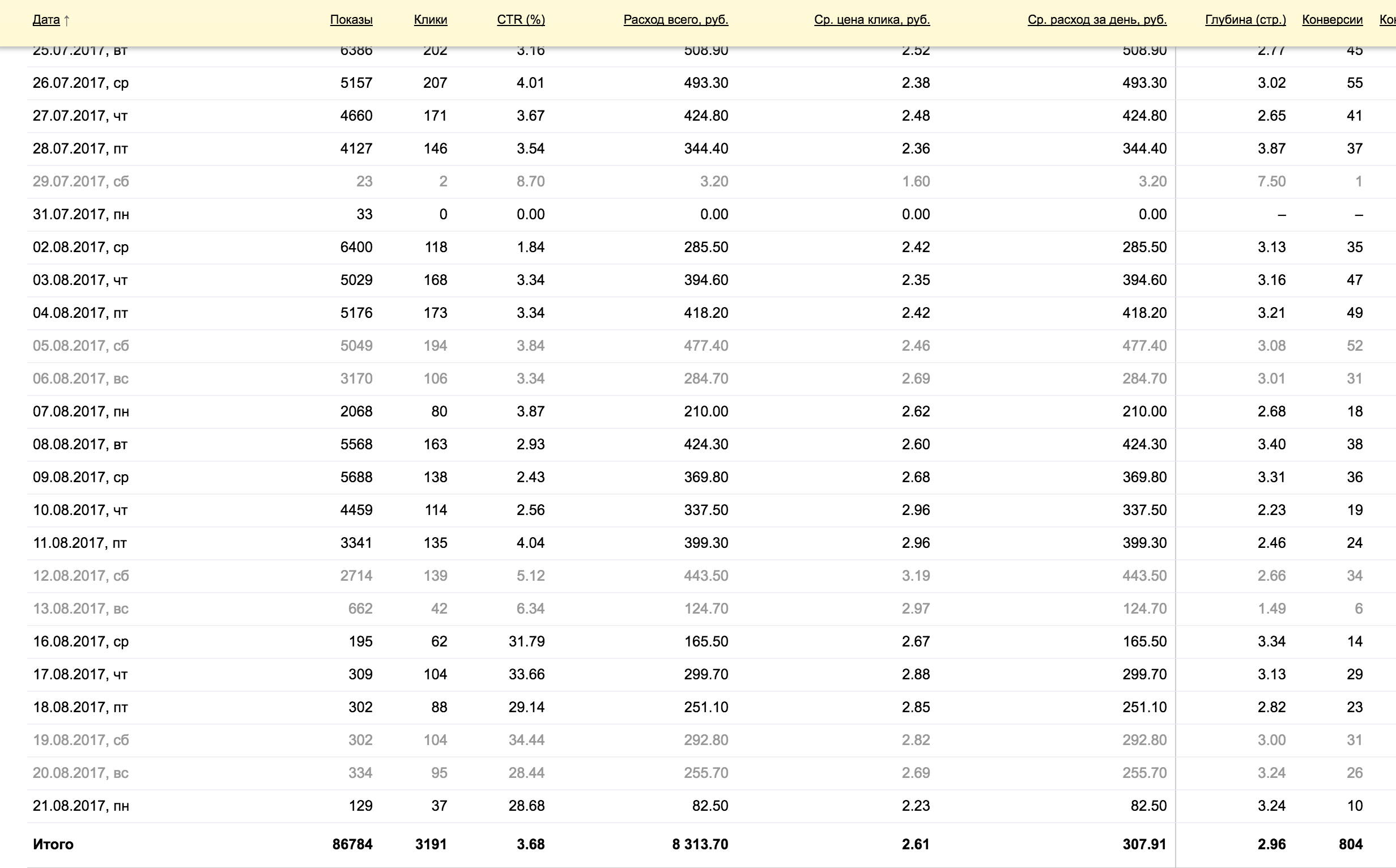Select the 07.08.2017 Monday date cell

80,411
